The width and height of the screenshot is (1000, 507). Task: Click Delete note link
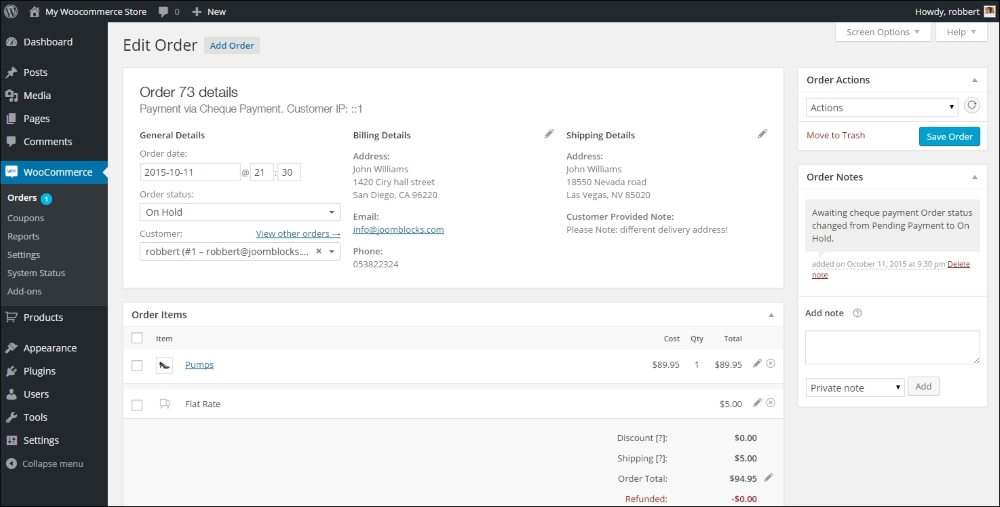[958, 264]
